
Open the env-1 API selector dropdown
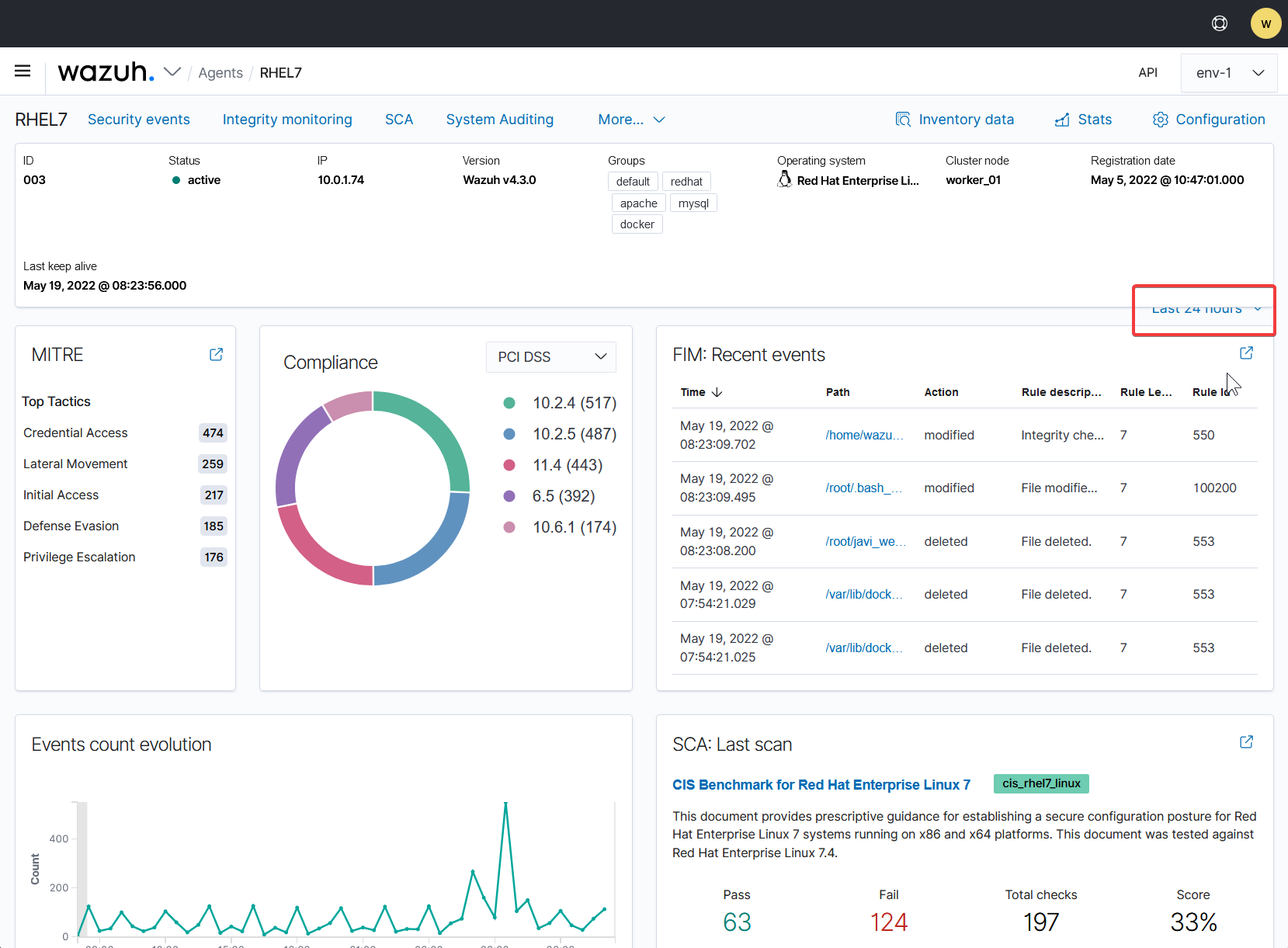point(1229,72)
